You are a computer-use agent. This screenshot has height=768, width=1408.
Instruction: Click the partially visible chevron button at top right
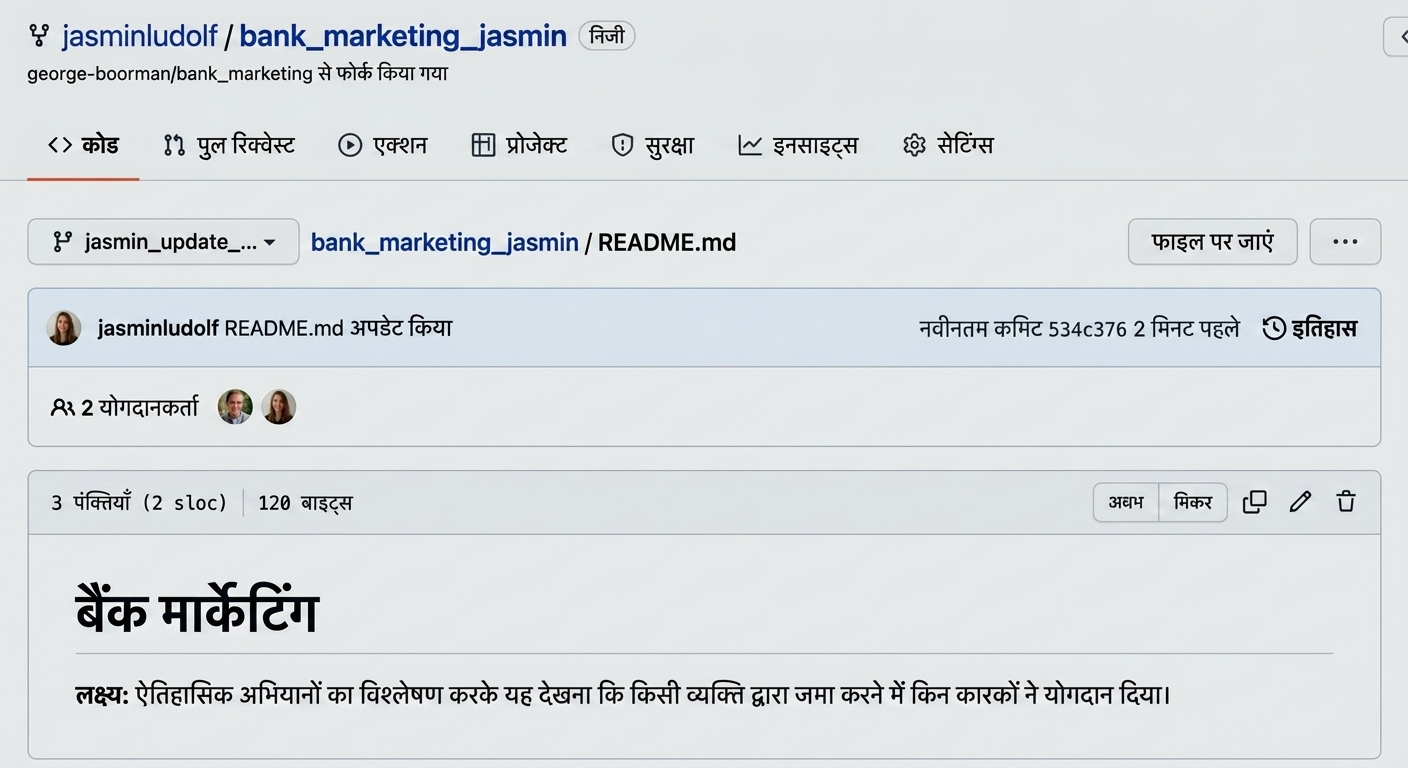(1397, 37)
